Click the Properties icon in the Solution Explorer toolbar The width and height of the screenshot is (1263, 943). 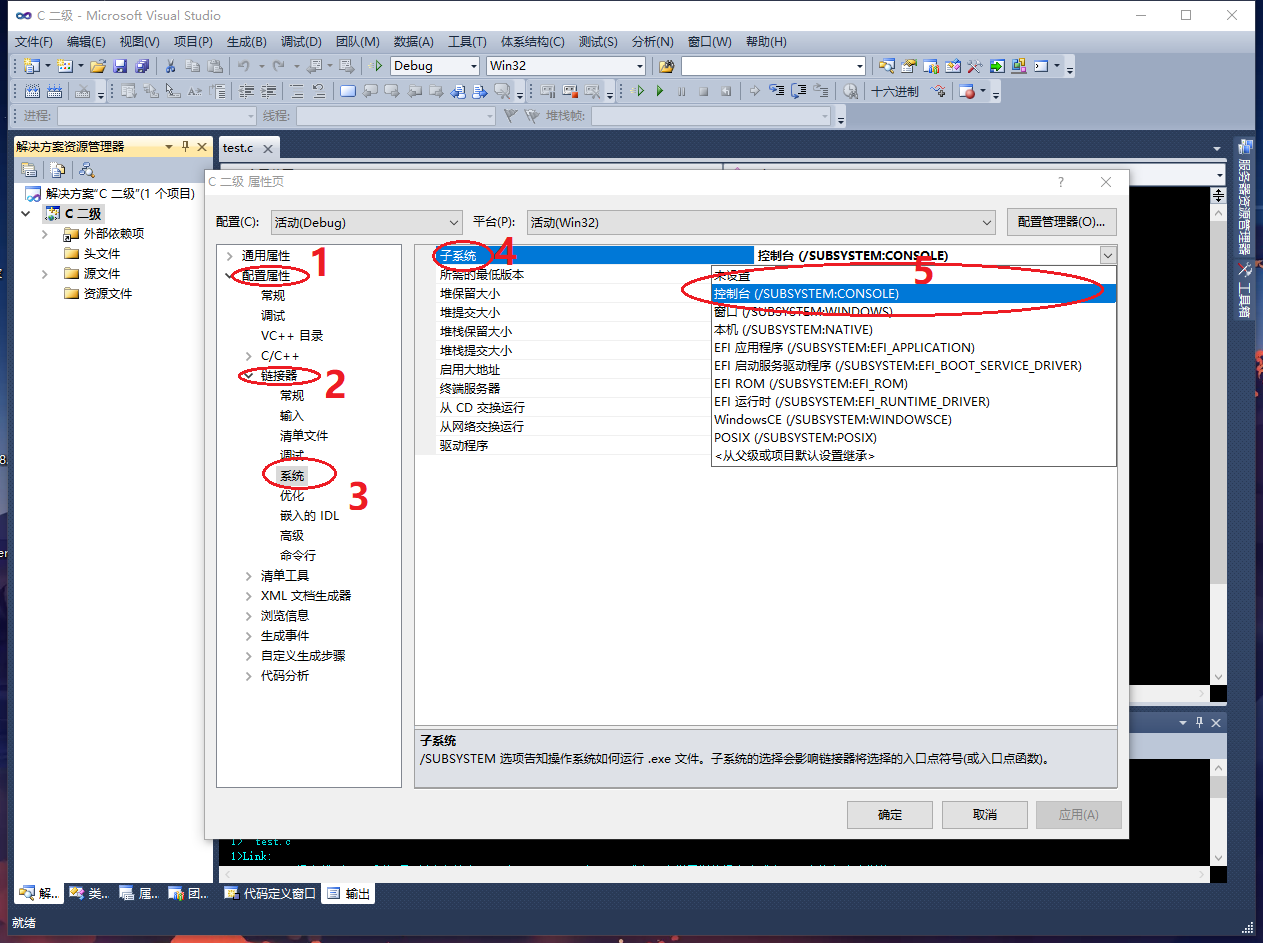tap(29, 169)
